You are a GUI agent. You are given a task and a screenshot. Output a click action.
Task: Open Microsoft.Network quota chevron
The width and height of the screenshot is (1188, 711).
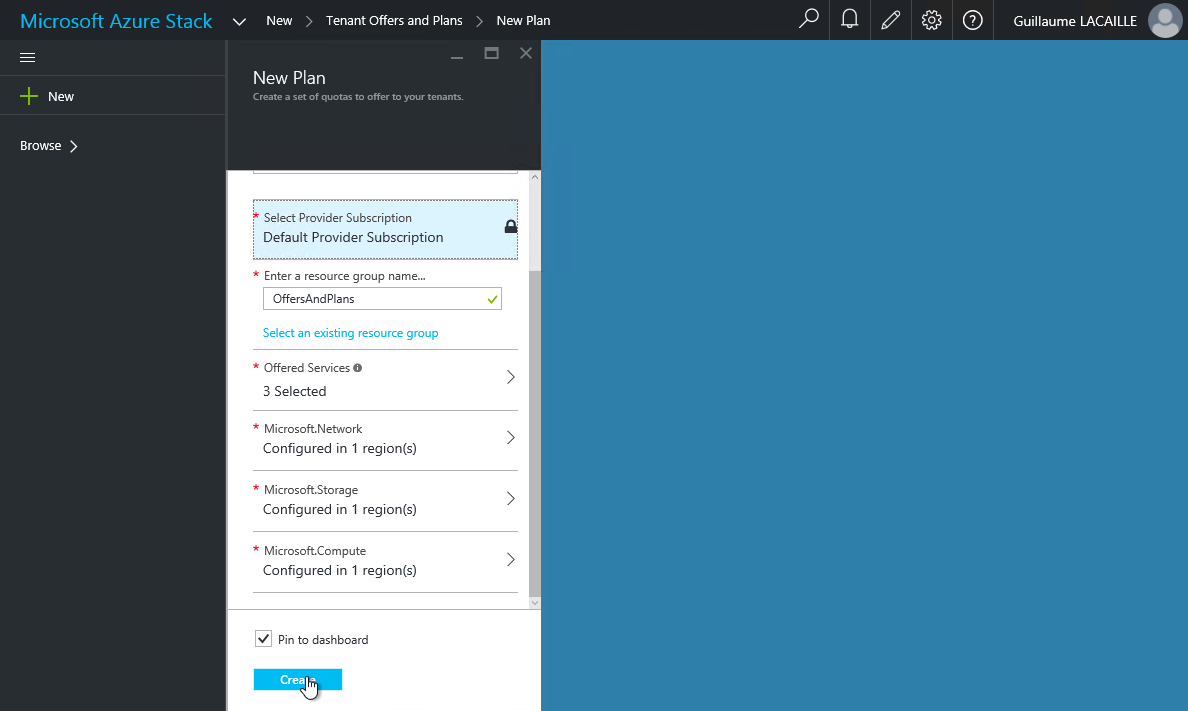(511, 438)
